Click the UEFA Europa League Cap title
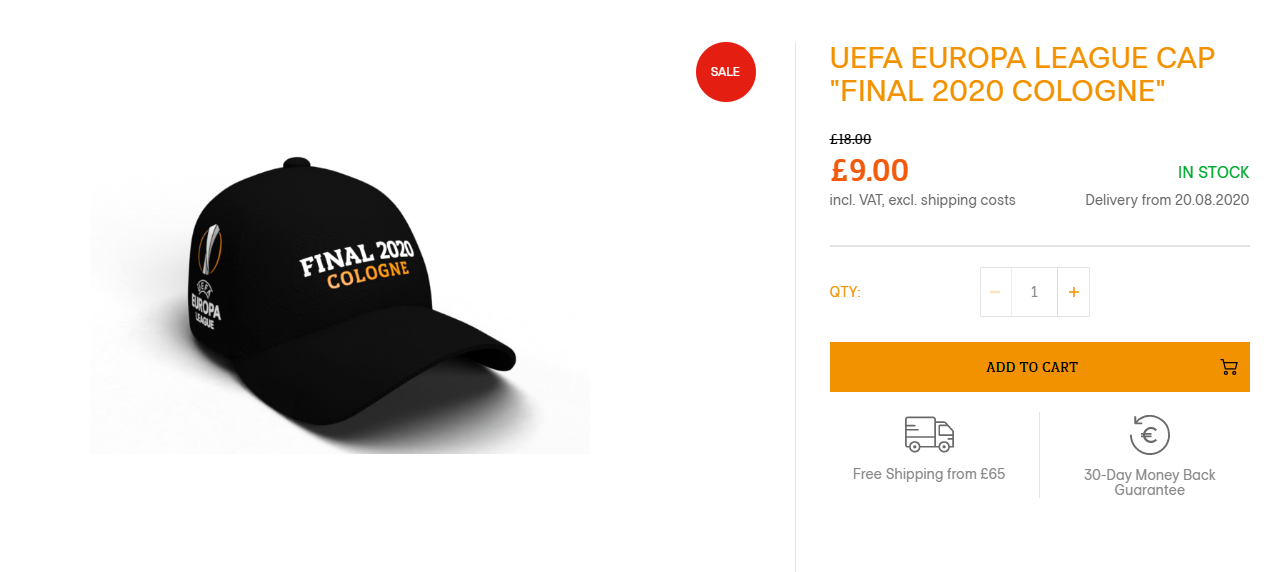 coord(1022,74)
